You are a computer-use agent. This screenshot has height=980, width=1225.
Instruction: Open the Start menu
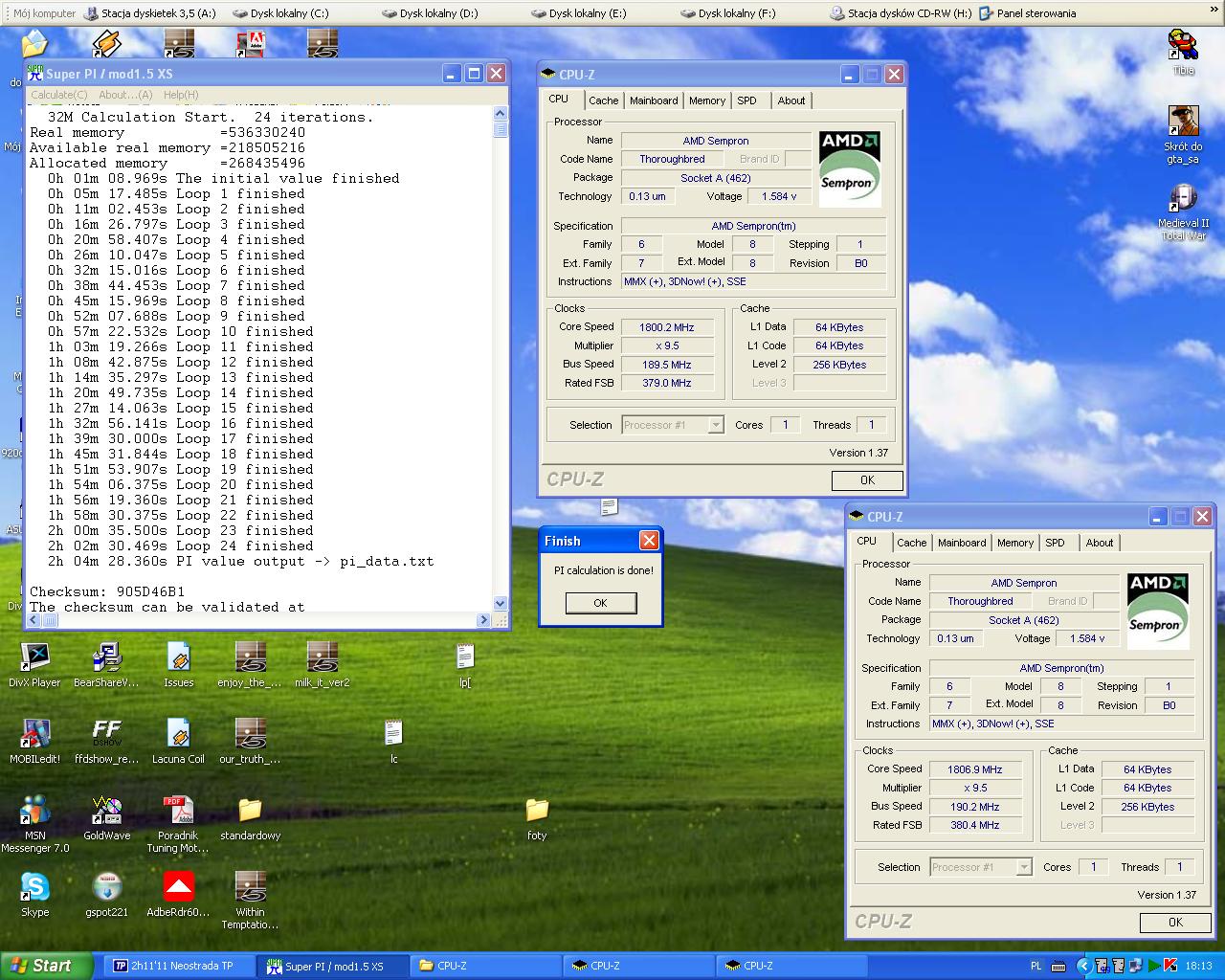47,966
